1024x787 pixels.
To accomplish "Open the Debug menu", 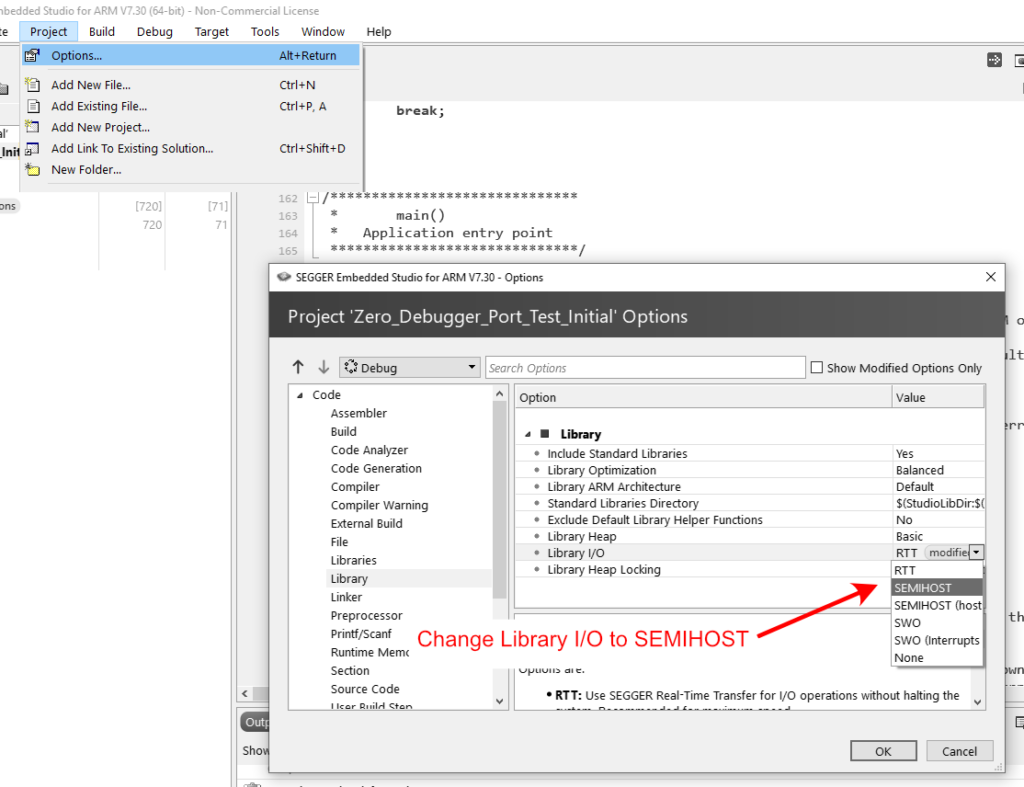I will [x=155, y=31].
